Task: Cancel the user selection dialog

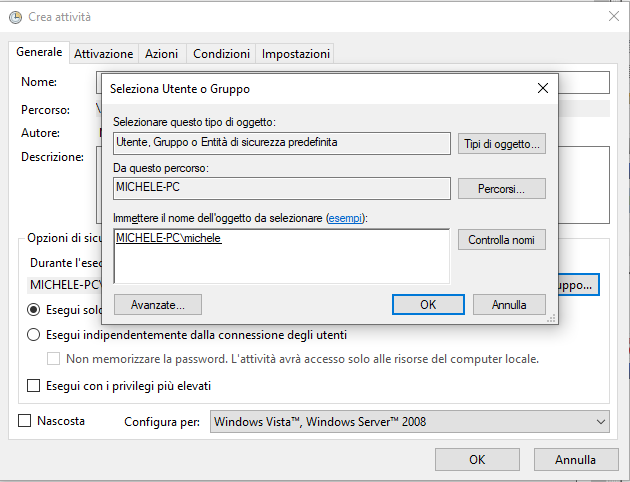Action: tap(508, 304)
